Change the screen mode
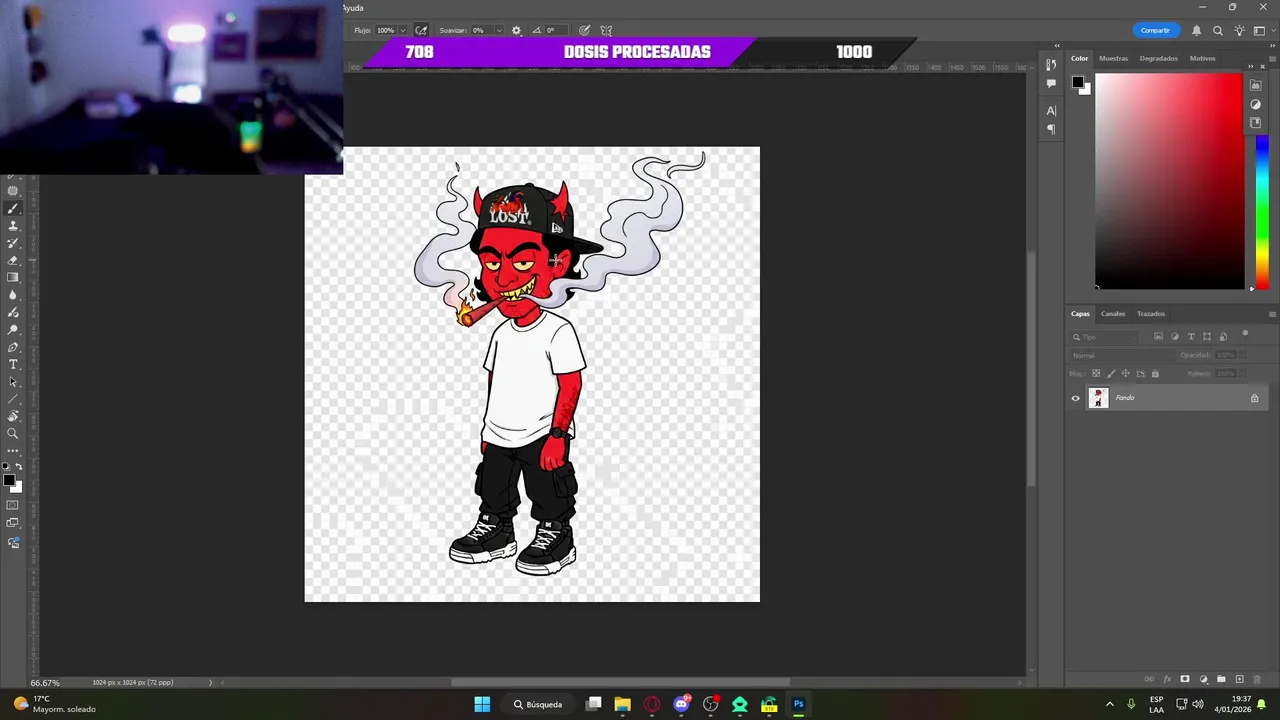 13,523
